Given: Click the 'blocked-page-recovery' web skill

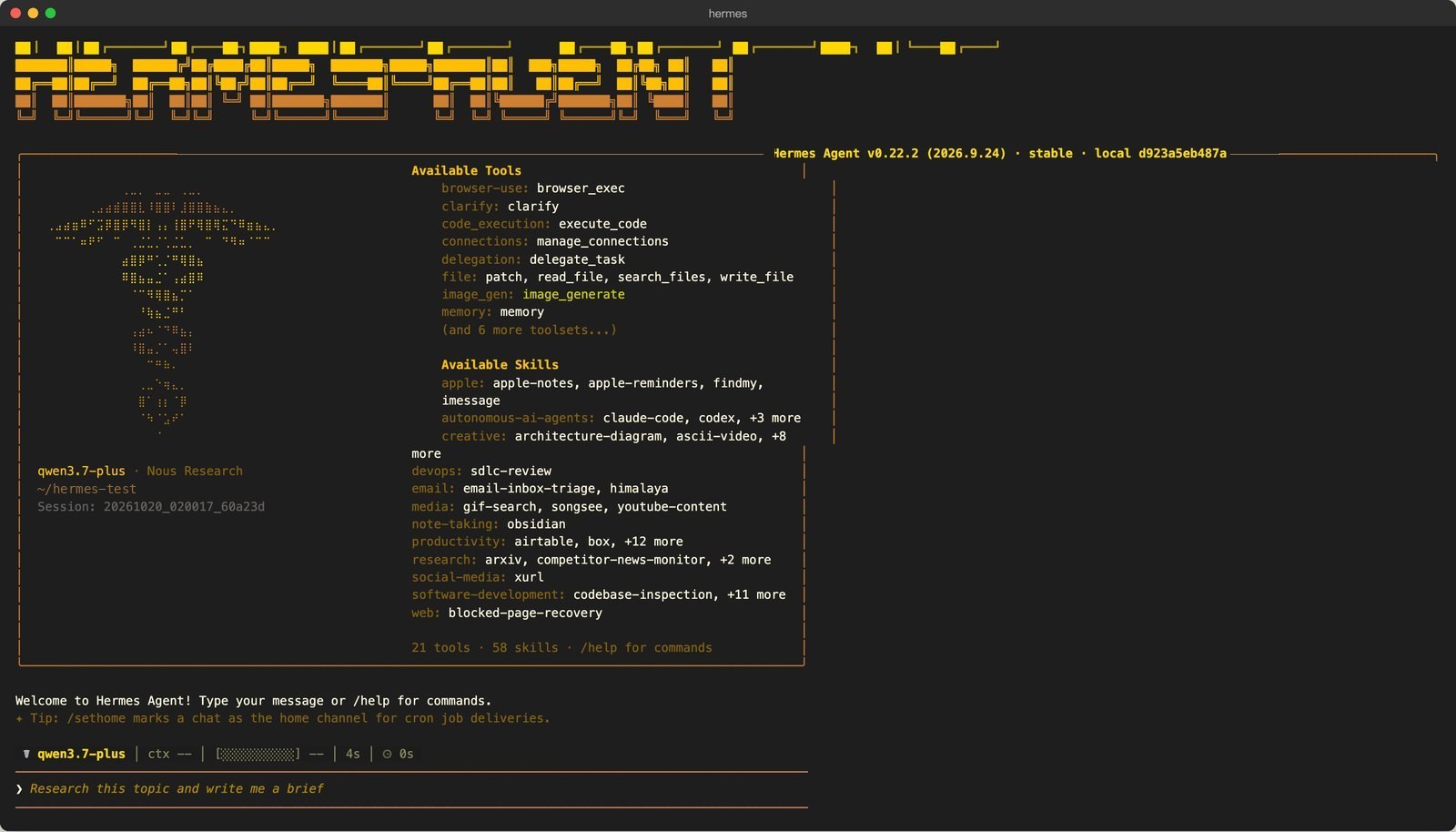Looking at the screenshot, I should tap(525, 613).
